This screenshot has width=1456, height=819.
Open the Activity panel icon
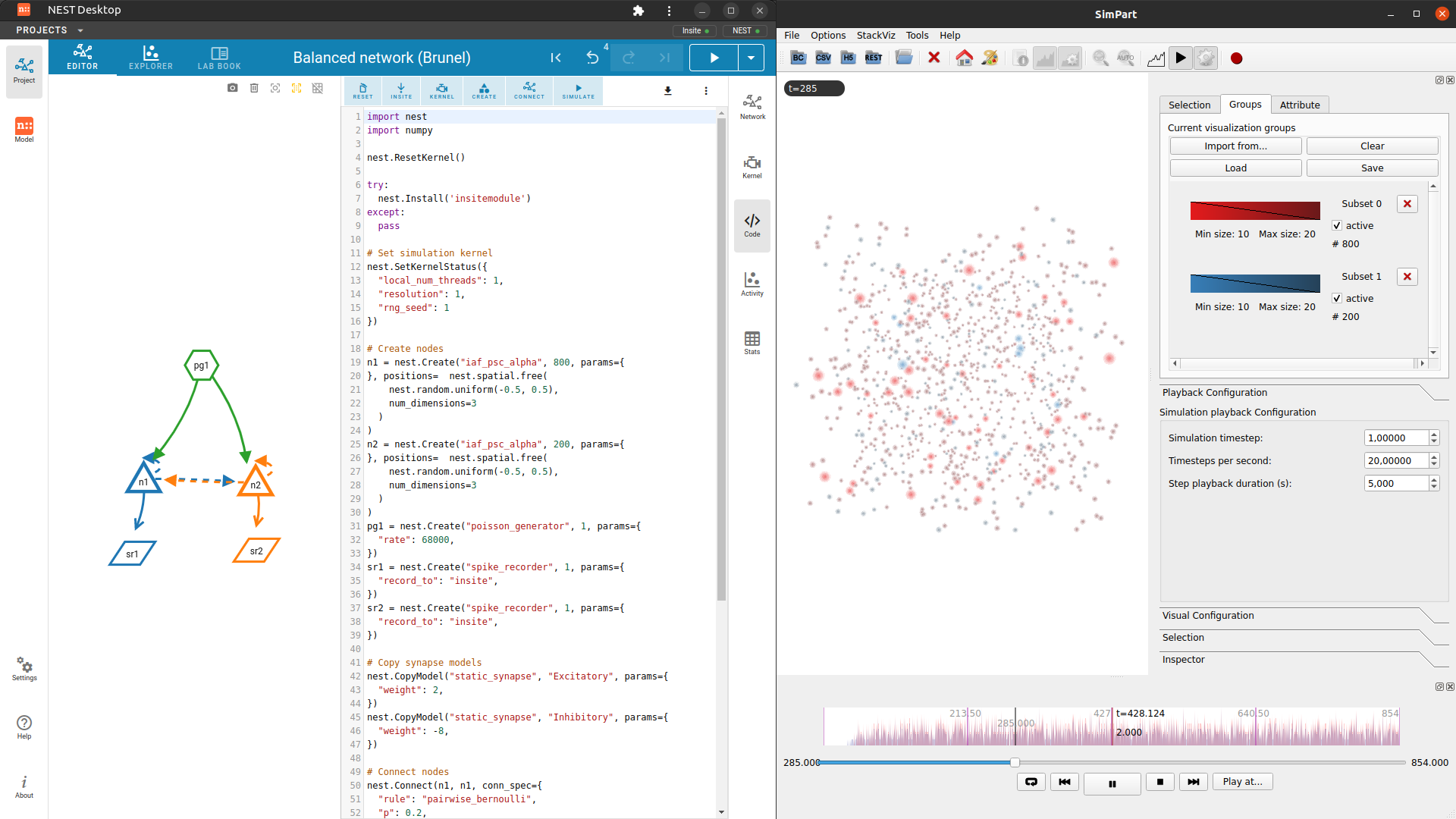coord(752,284)
